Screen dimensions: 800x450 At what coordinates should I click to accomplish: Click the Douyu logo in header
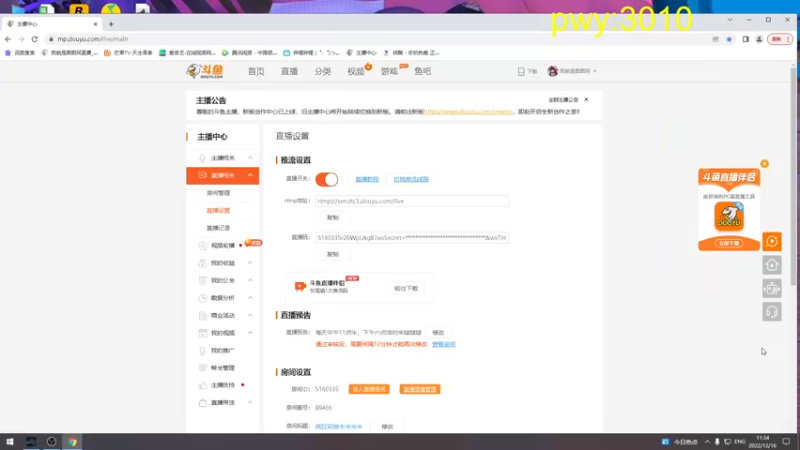pos(205,71)
